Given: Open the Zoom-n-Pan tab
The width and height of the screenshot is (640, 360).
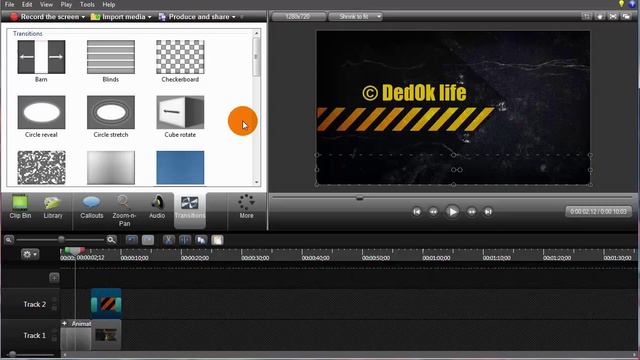Looking at the screenshot, I should click(x=124, y=211).
